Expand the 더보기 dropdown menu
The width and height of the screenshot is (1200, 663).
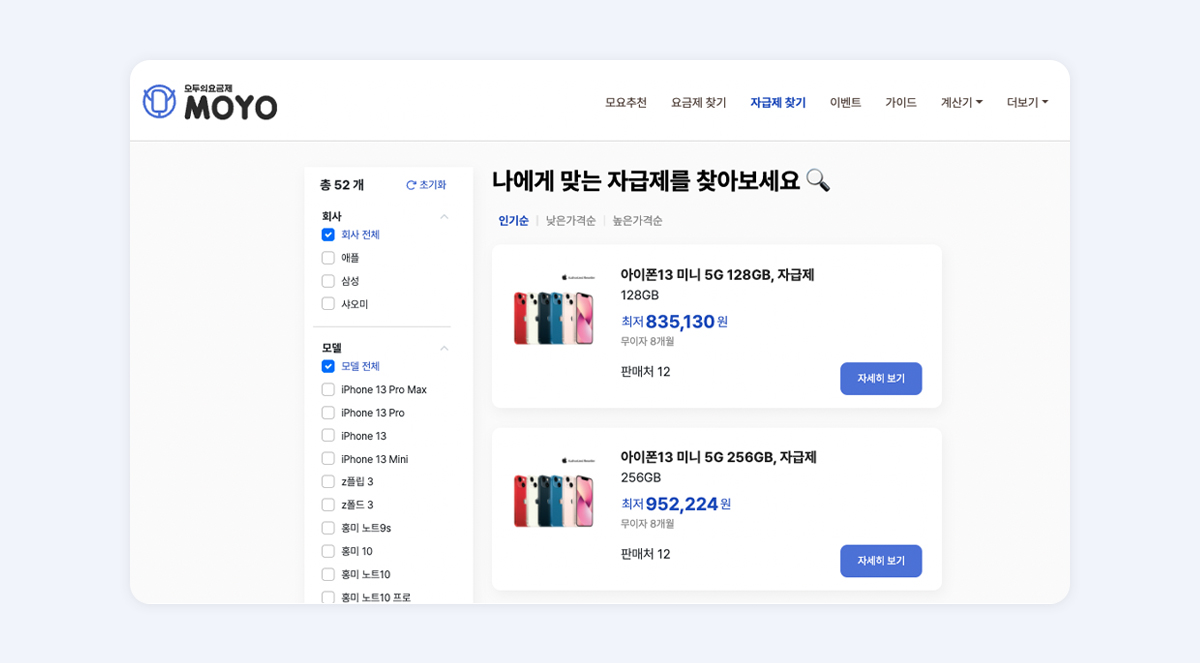tap(1028, 102)
